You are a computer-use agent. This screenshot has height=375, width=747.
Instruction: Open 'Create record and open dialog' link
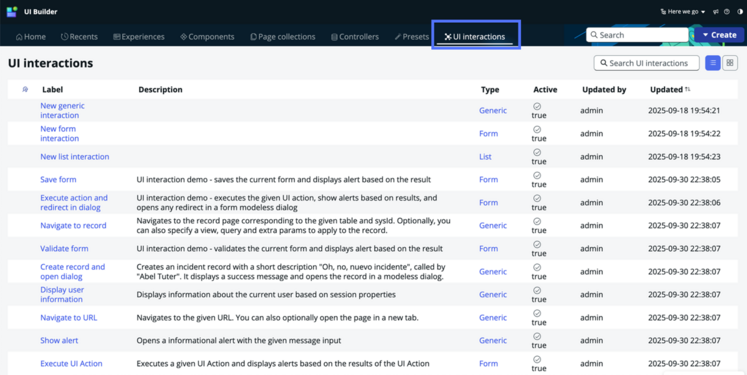(x=72, y=272)
